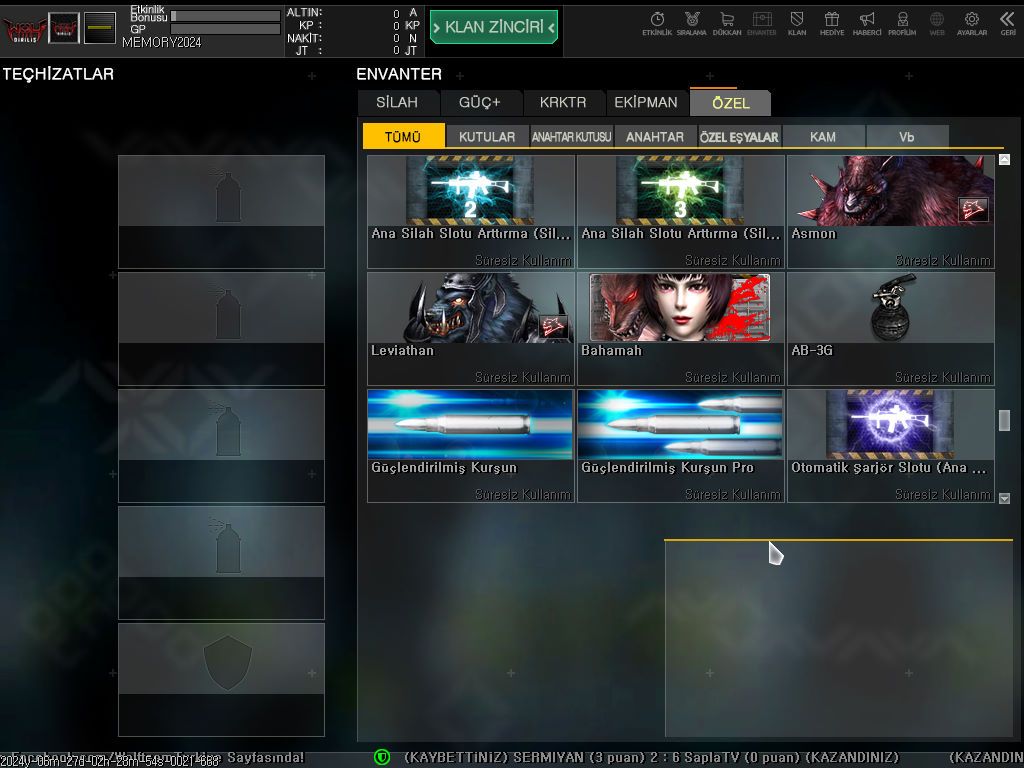Open the Etkinlik event timer icon
1024x768 pixels.
pos(657,24)
